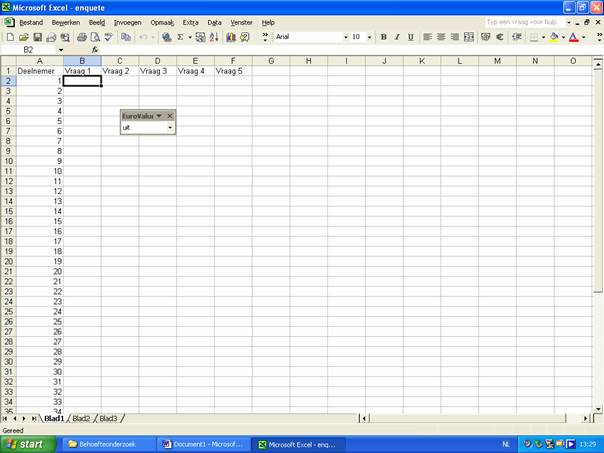Apply Euro style with the € icon
This screenshot has height=453, width=604.
tap(500, 37)
